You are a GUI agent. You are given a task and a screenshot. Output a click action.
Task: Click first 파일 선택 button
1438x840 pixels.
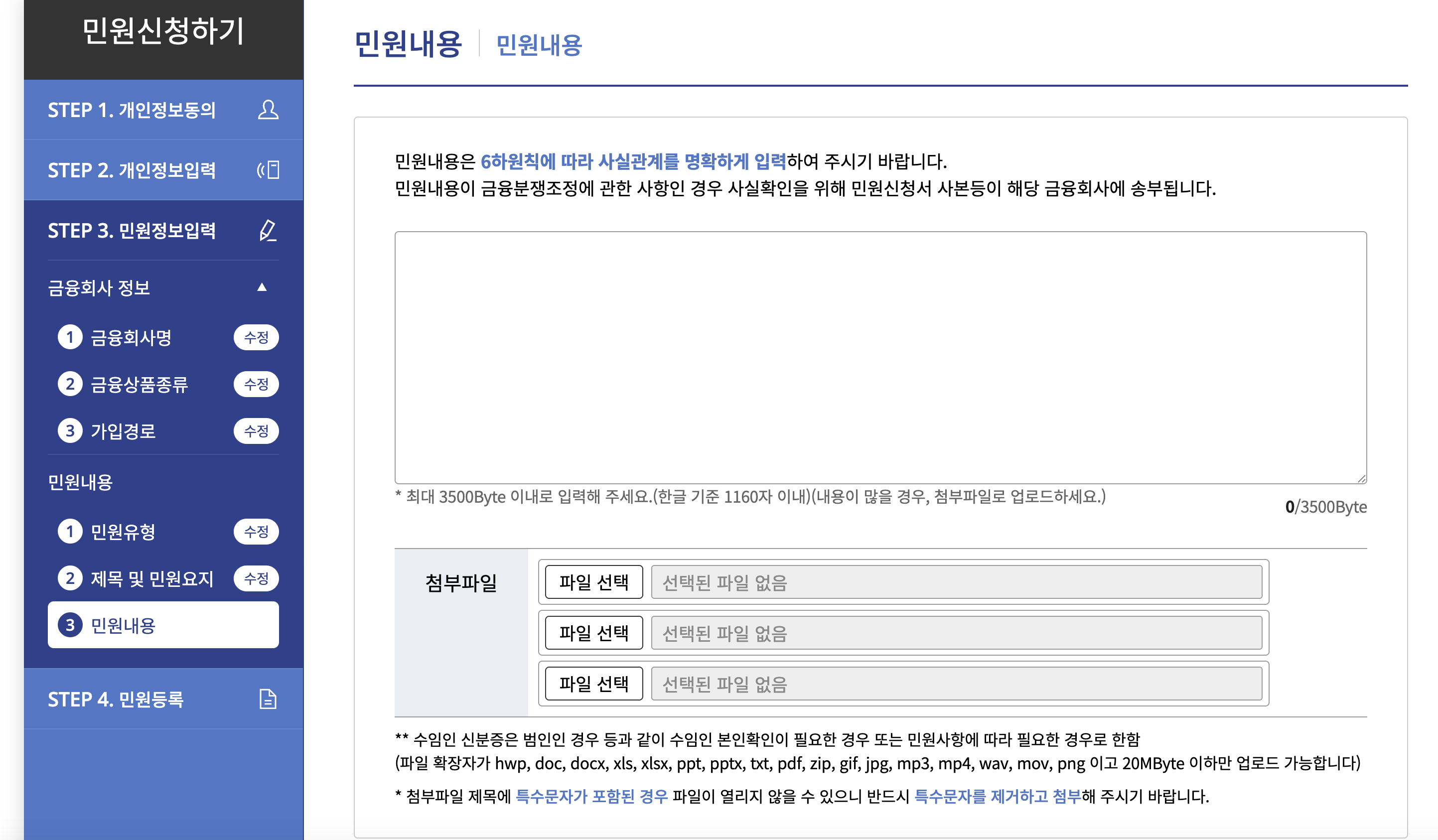pos(593,582)
